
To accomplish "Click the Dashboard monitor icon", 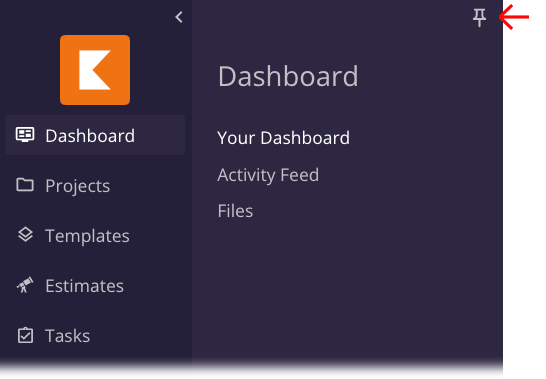I will pyautogui.click(x=25, y=135).
